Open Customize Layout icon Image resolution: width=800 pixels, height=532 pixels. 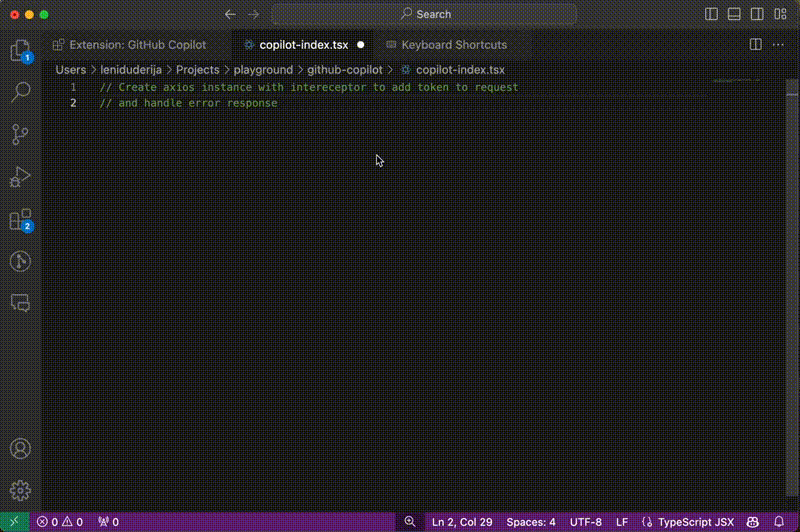(x=780, y=14)
